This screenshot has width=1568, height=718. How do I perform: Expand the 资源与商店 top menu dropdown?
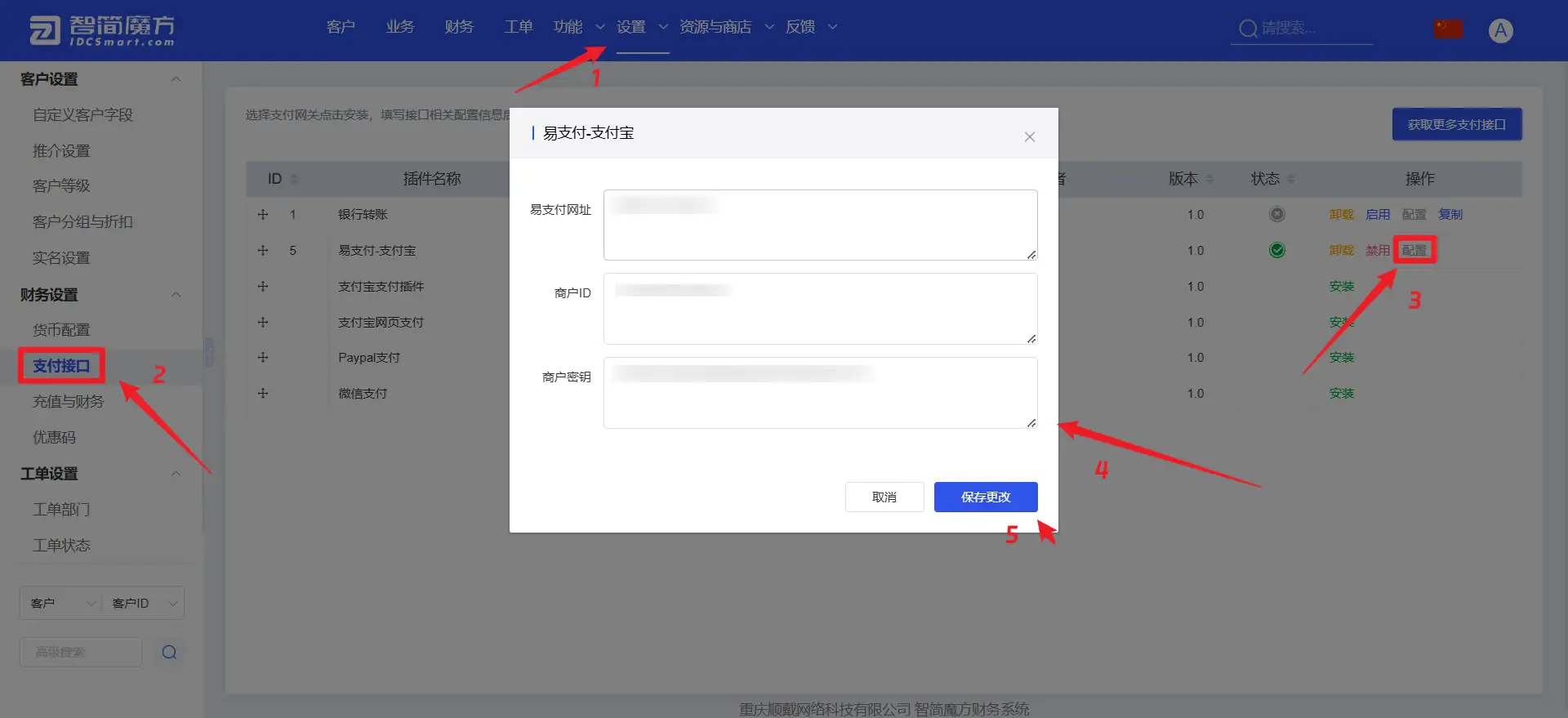769,27
